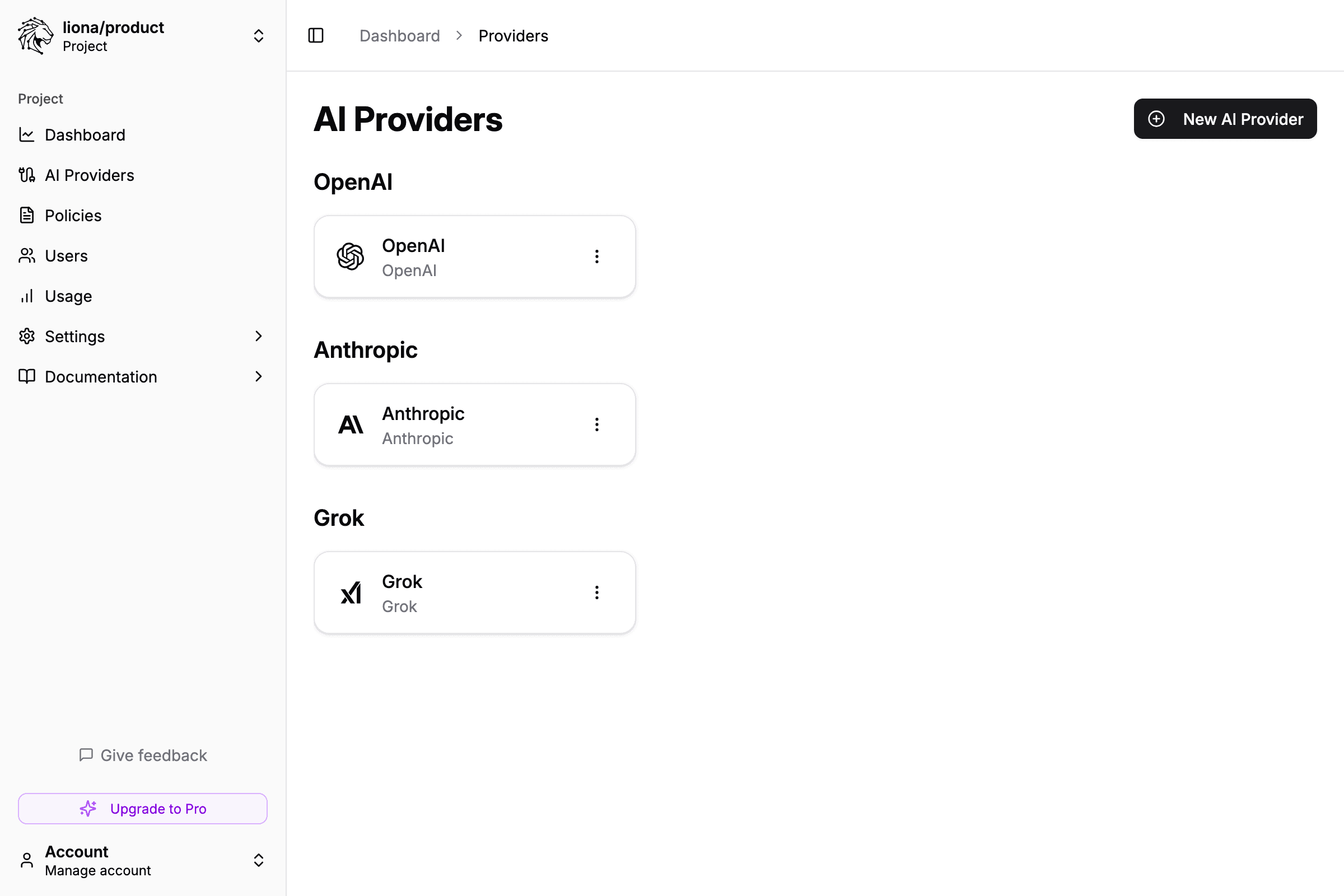This screenshot has height=896, width=1344.
Task: Click the liona lion logo
Action: tap(35, 35)
